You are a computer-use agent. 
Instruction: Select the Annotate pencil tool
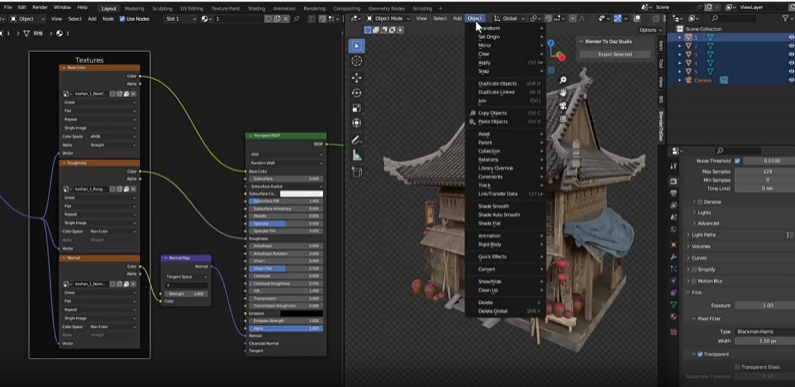click(x=356, y=140)
